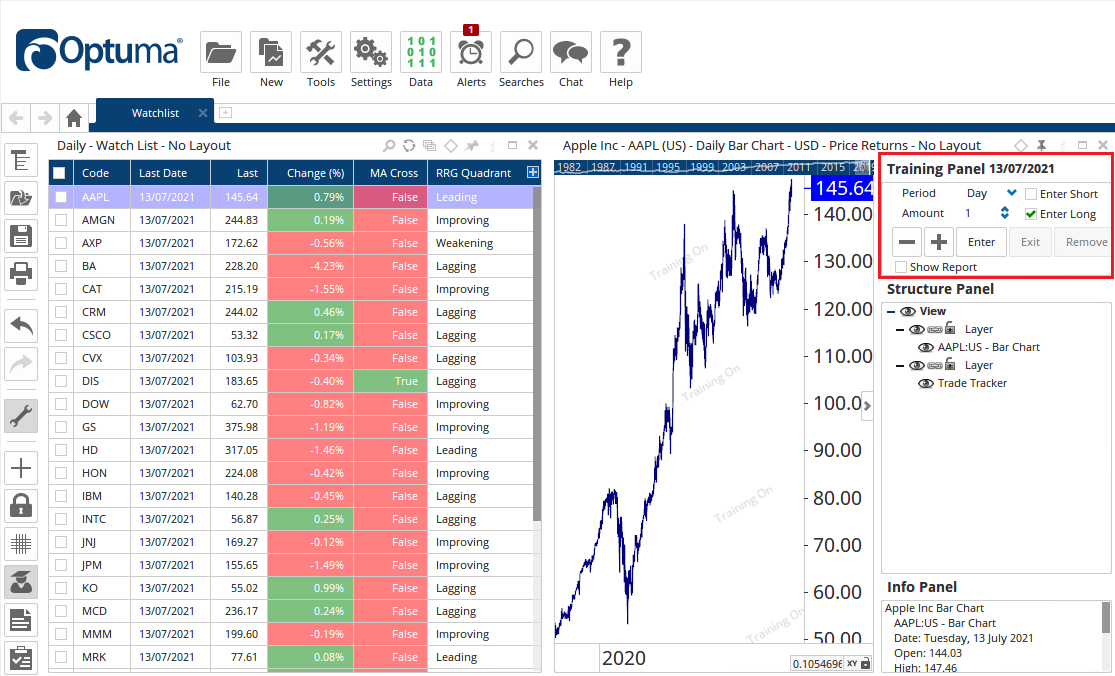Toggle training mode graduate icon

click(x=21, y=582)
